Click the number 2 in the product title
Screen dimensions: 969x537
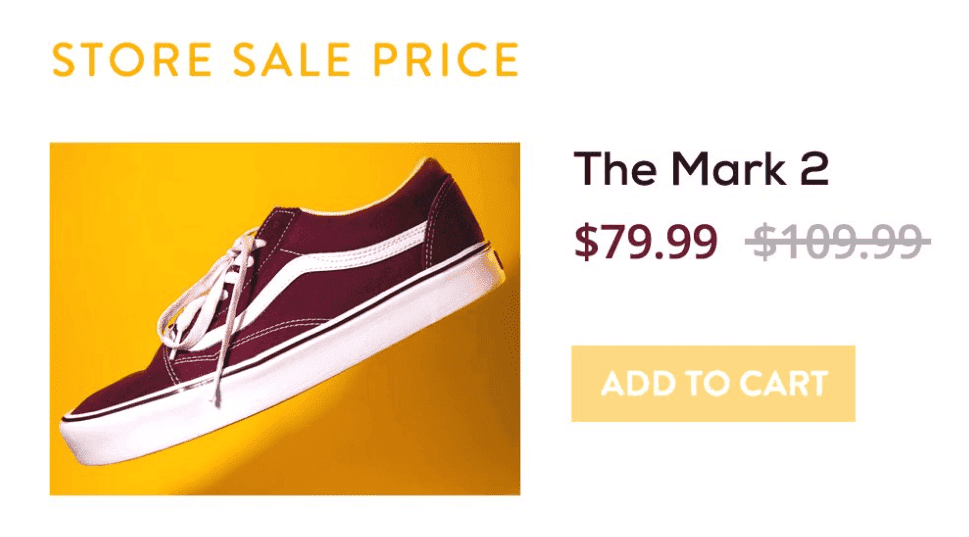[x=814, y=170]
